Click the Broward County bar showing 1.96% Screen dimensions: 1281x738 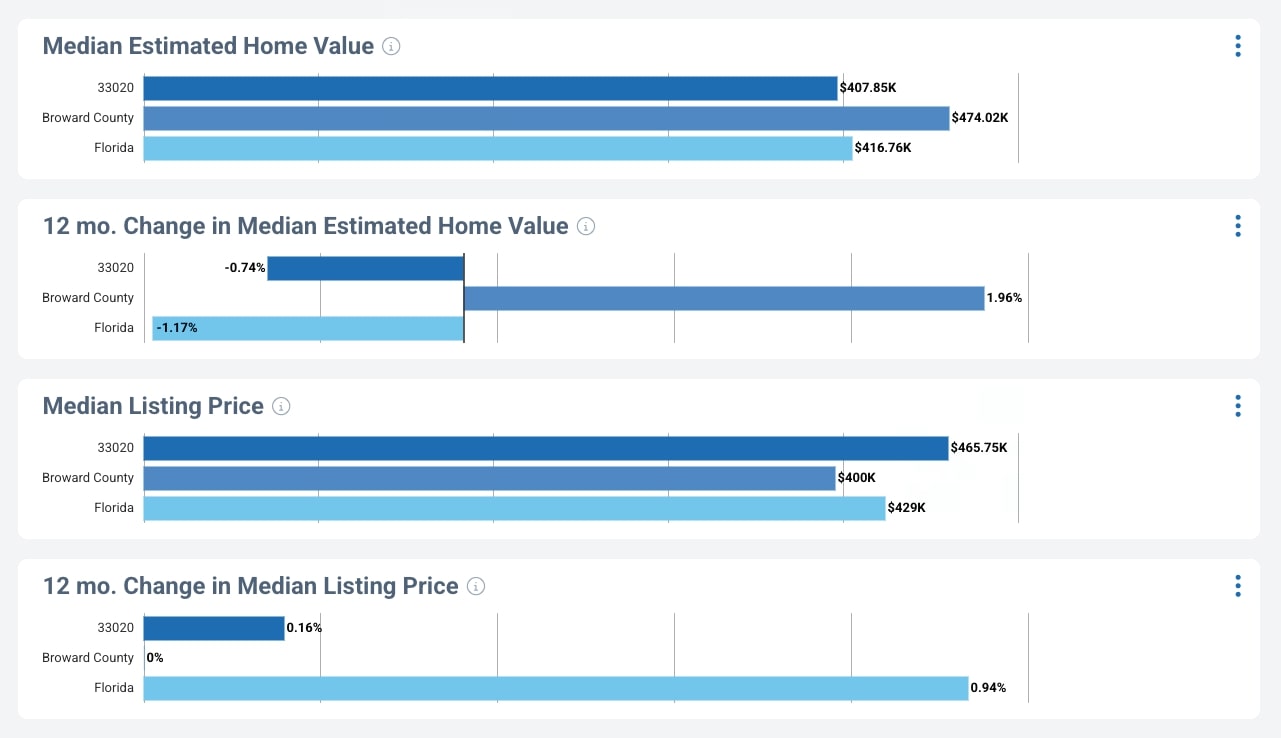point(724,298)
